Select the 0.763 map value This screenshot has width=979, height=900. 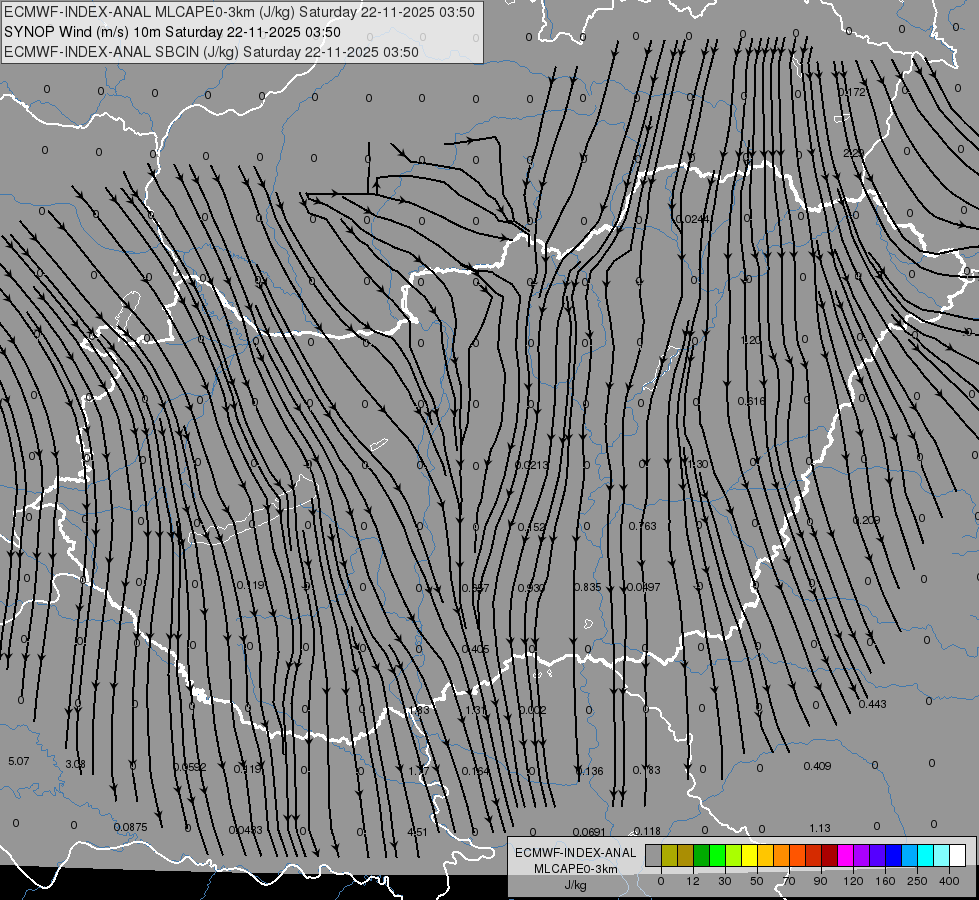pyautogui.click(x=642, y=526)
